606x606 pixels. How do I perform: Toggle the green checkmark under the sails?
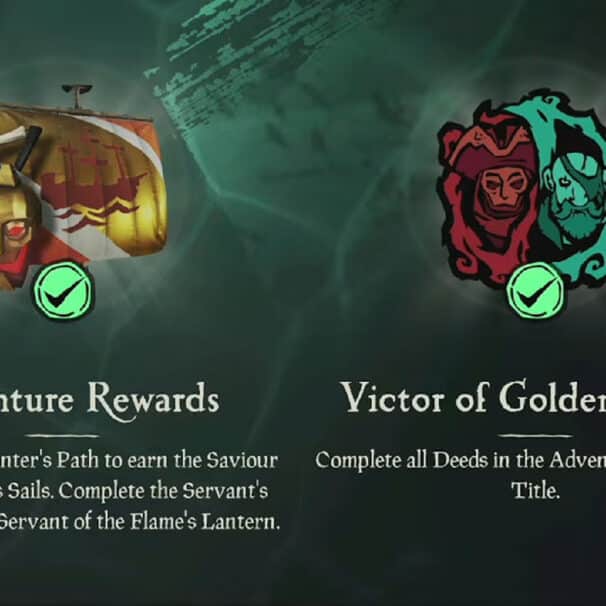pos(64,290)
